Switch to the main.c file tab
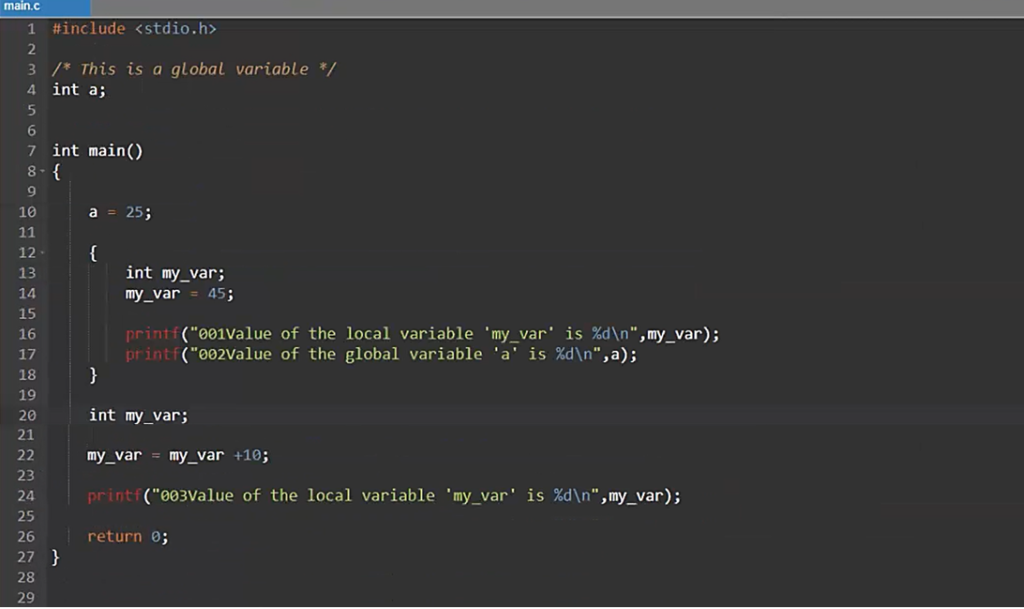The image size is (1024, 609). 21,7
